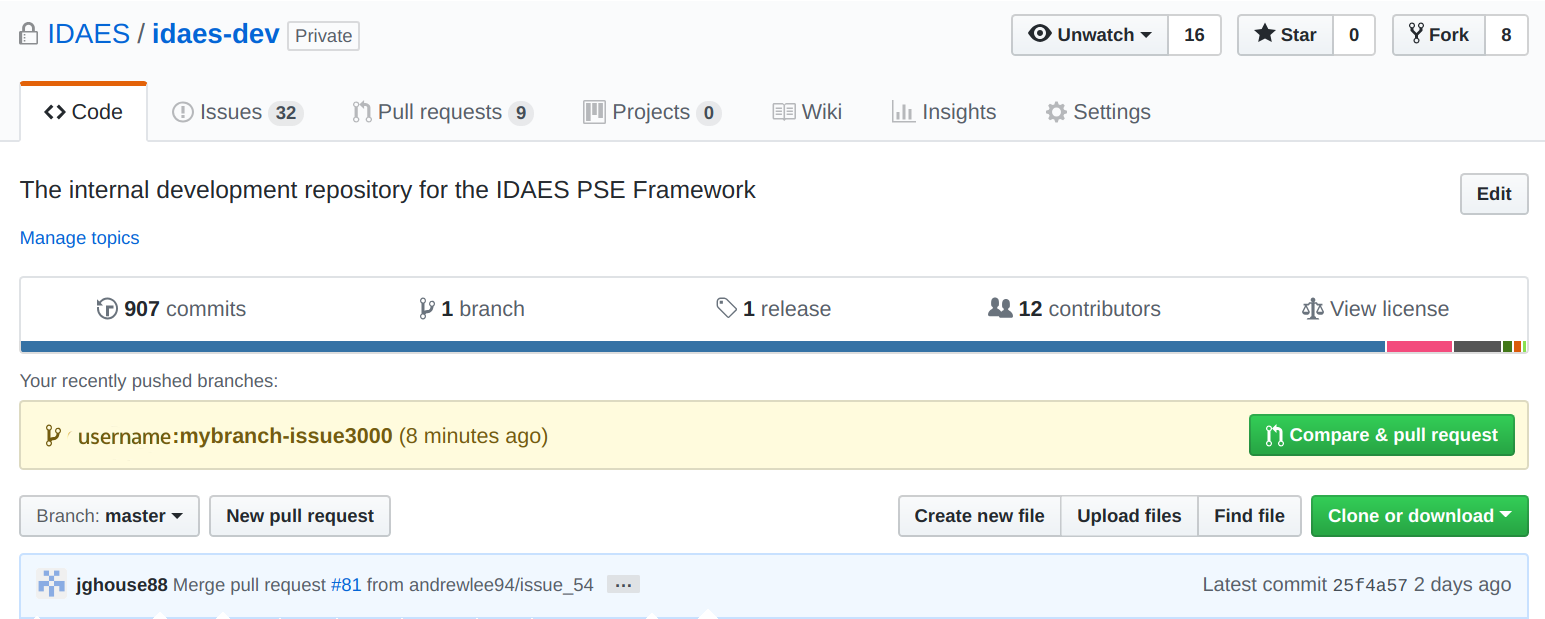Open the Projects tab

point(652,112)
